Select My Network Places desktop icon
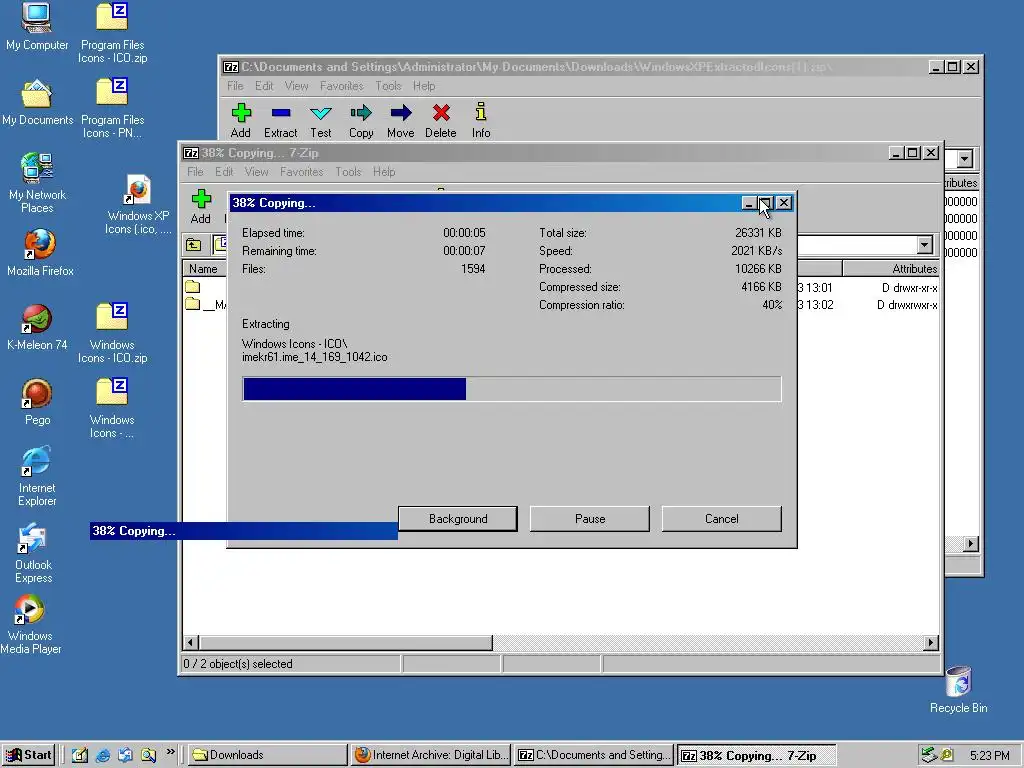Screen dimensions: 1024x768 coord(37,183)
